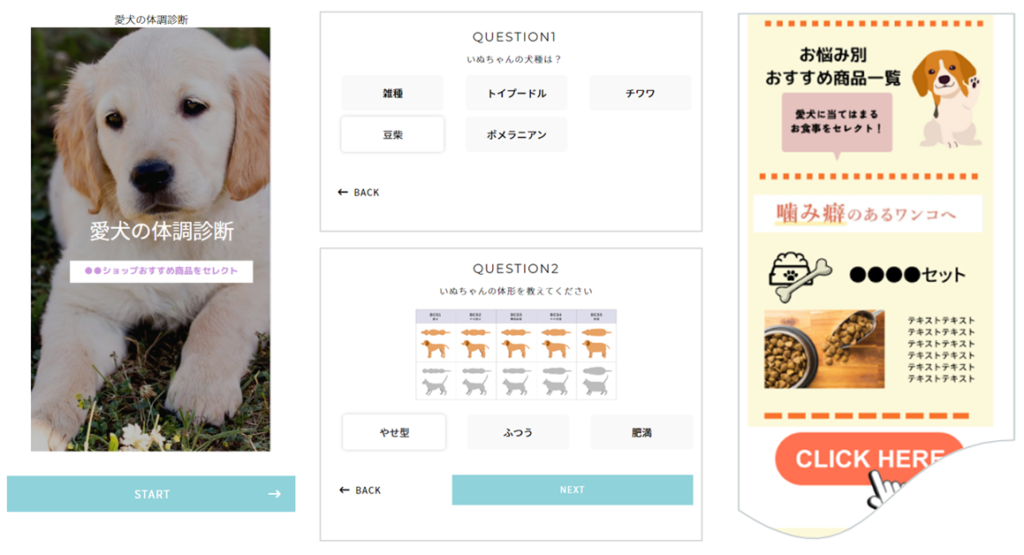Click the 噛み癖のあるワンコへ heading banner
The height and width of the screenshot is (555, 1024).
(x=867, y=214)
